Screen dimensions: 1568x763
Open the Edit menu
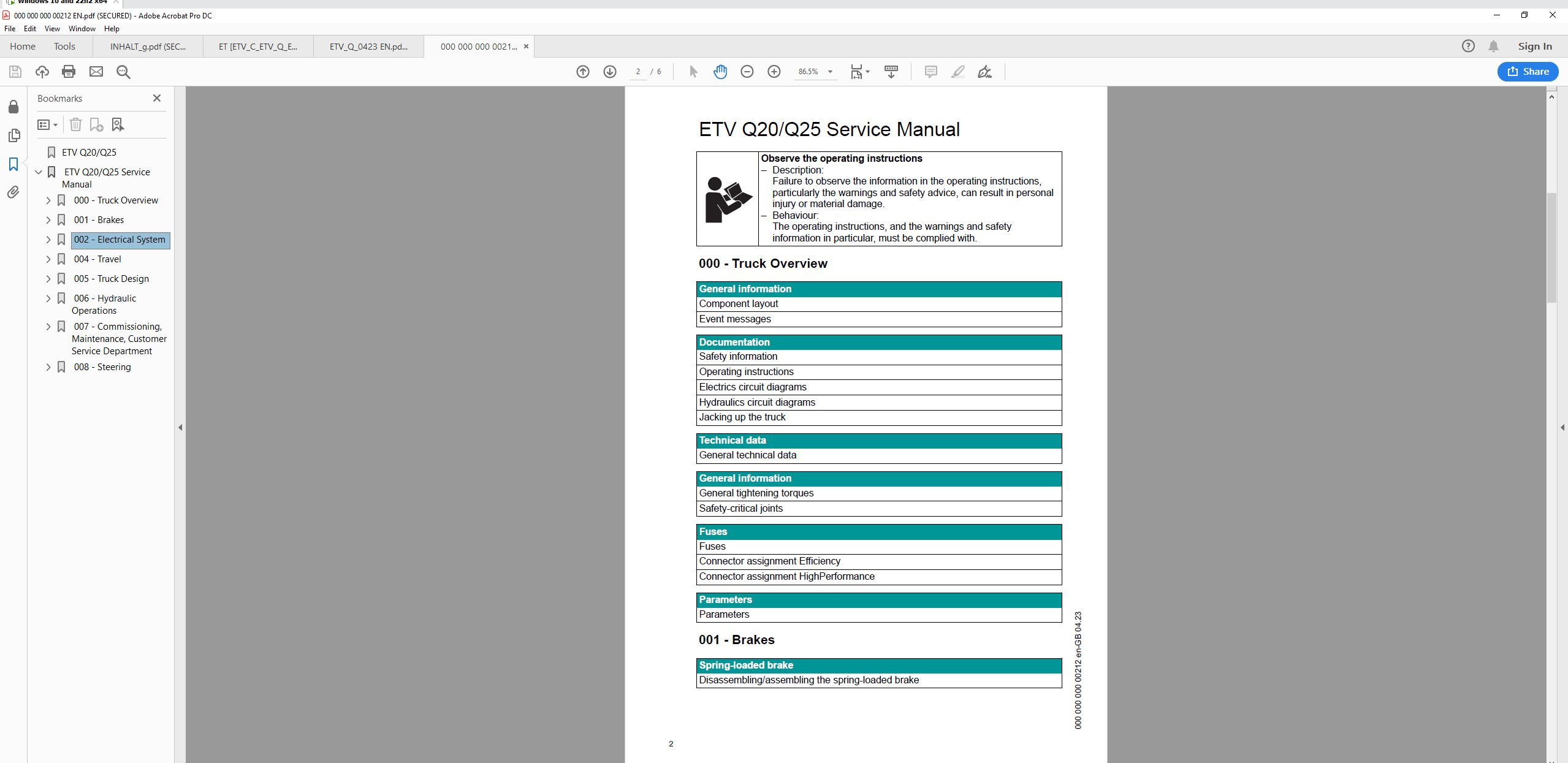tap(29, 29)
